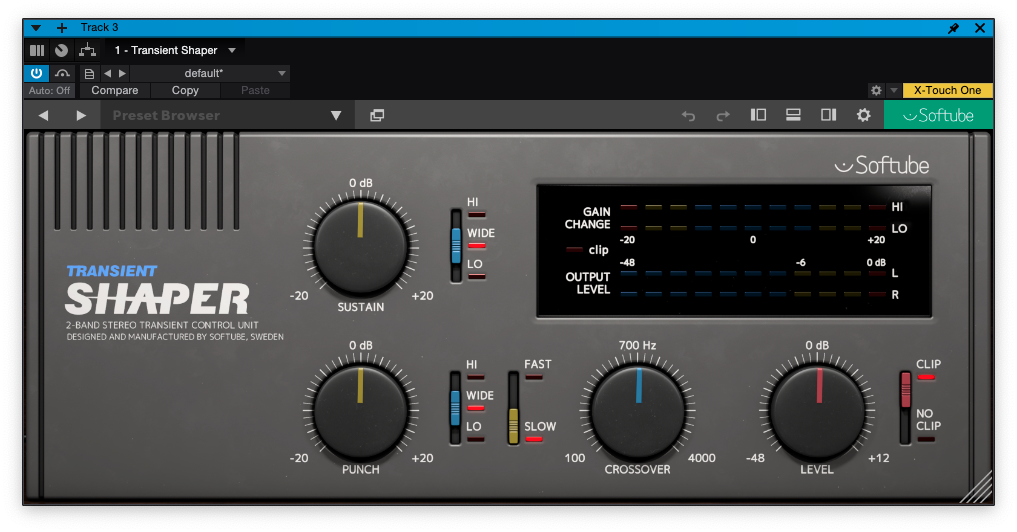Screen dimensions: 1017x532
Task: Go to previous preset small left arrow
Action: pos(108,73)
